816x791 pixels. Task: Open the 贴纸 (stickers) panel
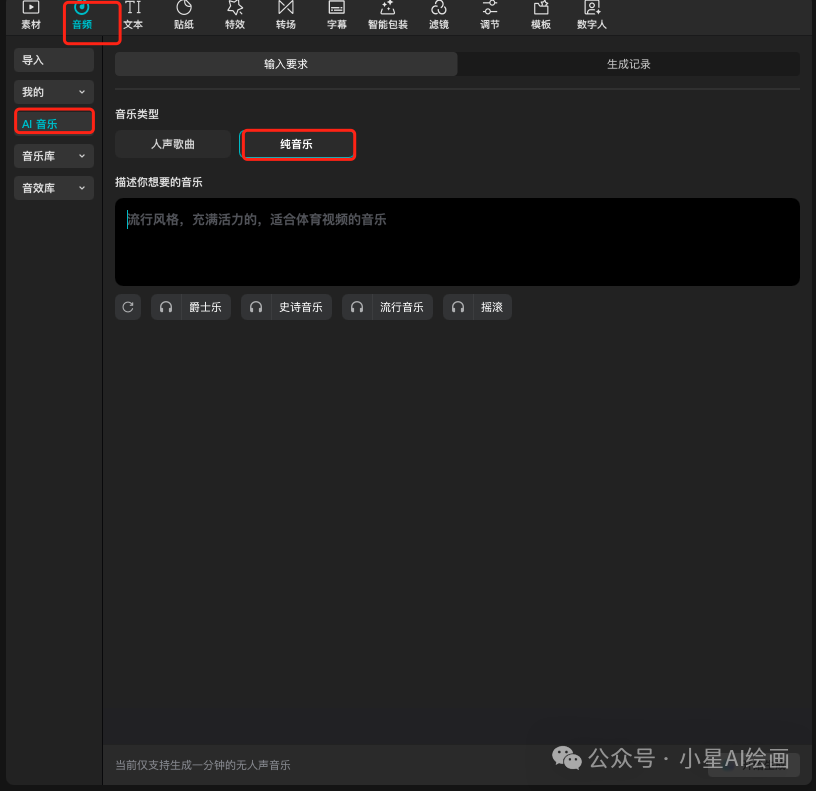coord(183,16)
